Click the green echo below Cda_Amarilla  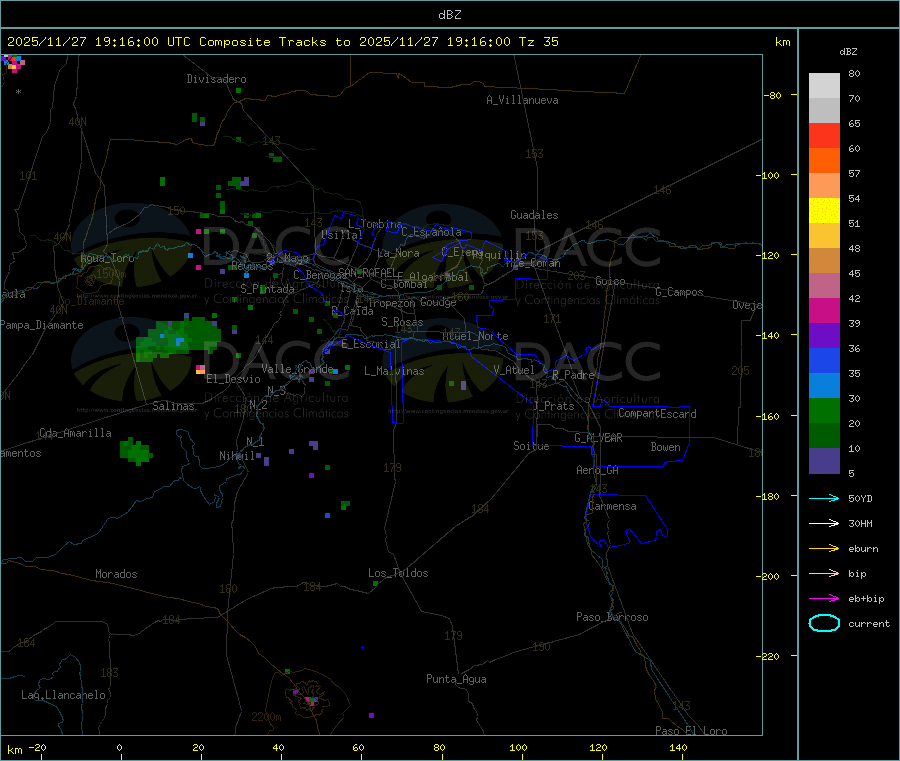pyautogui.click(x=136, y=451)
